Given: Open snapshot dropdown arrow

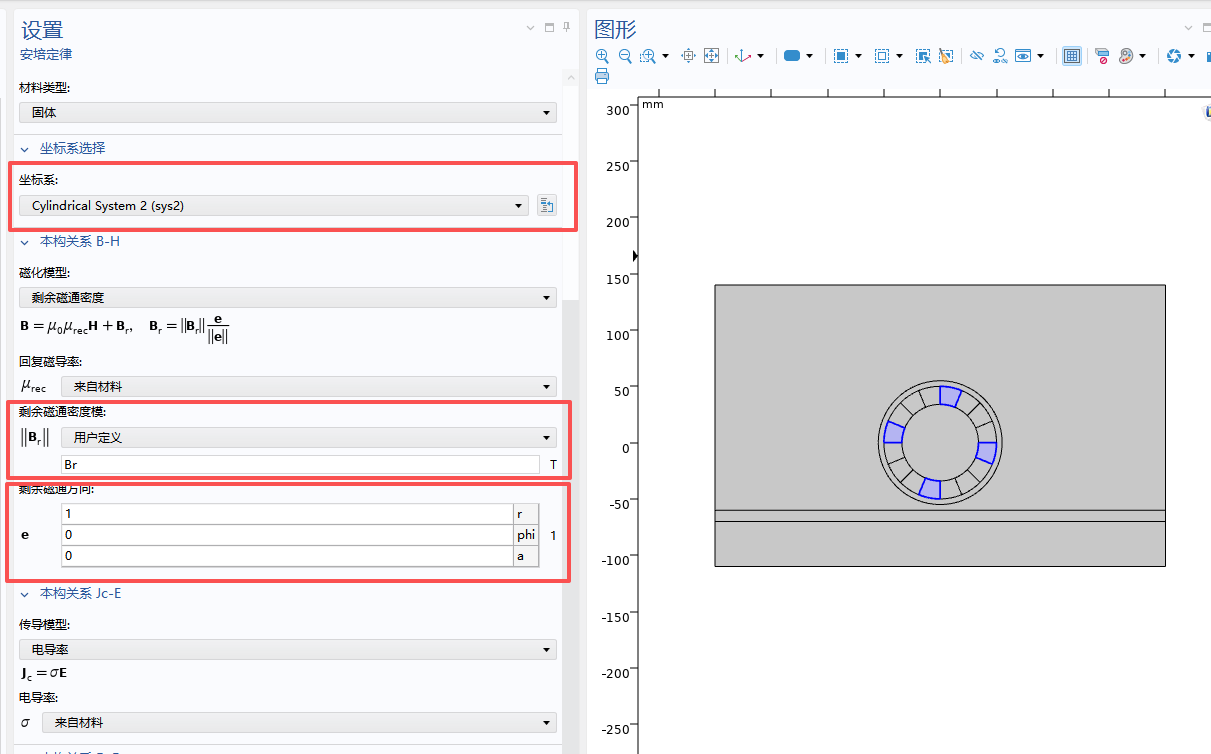Looking at the screenshot, I should pyautogui.click(x=1191, y=56).
